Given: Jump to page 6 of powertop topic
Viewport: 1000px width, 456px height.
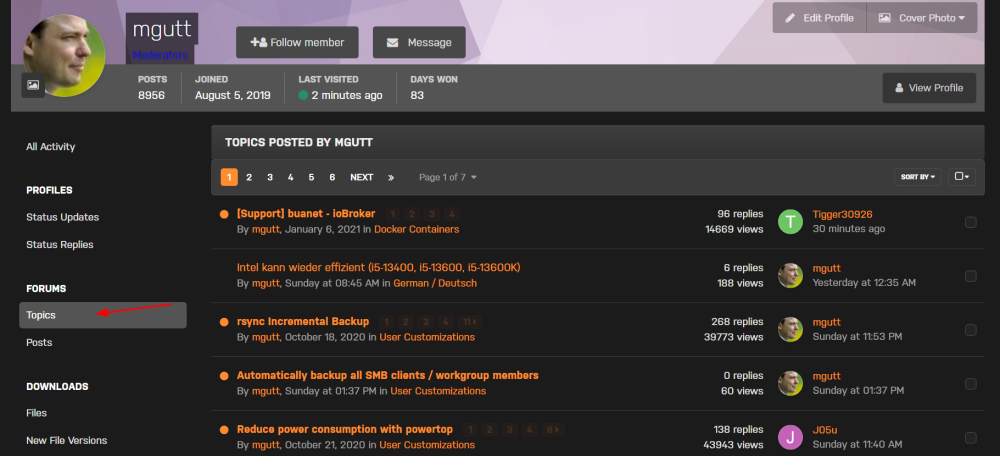Looking at the screenshot, I should pyautogui.click(x=552, y=430).
